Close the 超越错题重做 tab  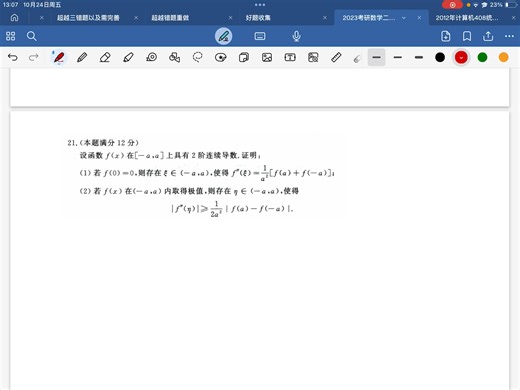[230, 18]
